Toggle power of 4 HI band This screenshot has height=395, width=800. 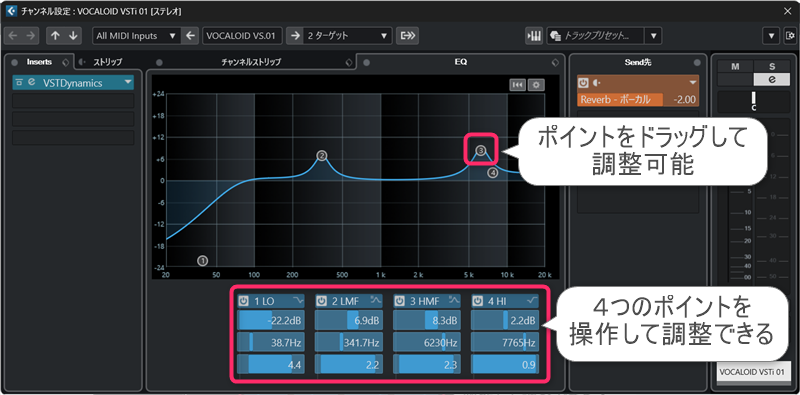tap(478, 301)
